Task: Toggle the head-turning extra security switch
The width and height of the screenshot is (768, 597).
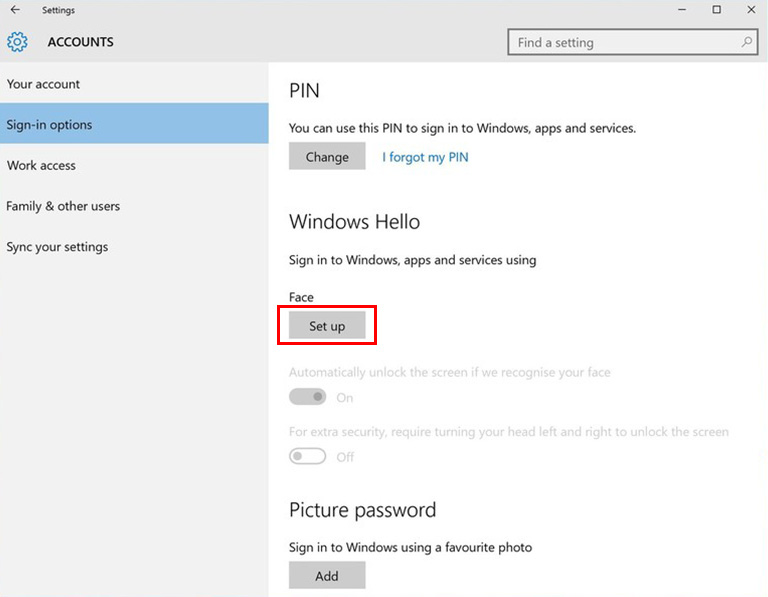Action: tap(308, 456)
